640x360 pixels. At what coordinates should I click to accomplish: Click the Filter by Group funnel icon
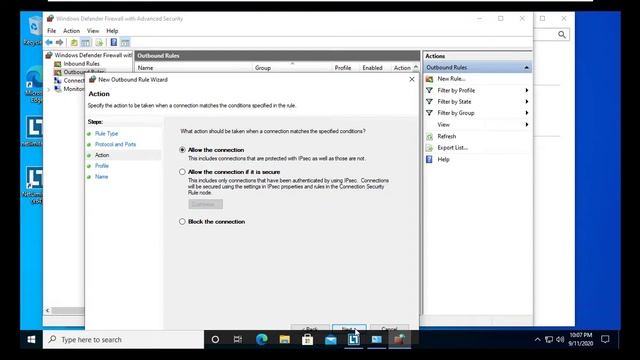click(429, 113)
